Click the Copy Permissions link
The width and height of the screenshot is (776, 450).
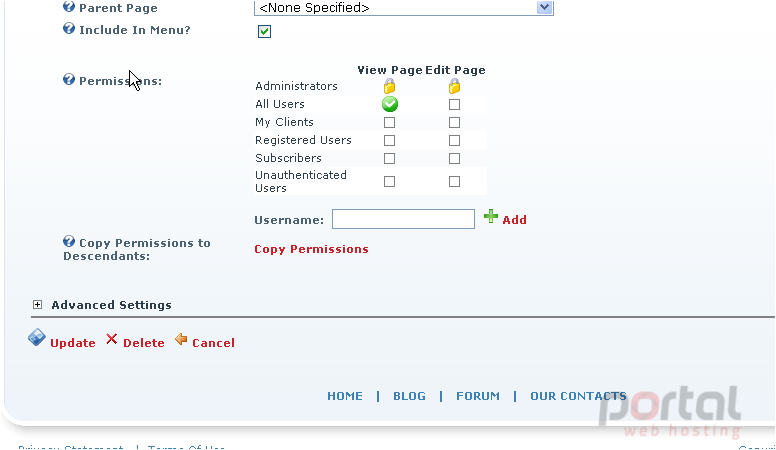point(311,249)
